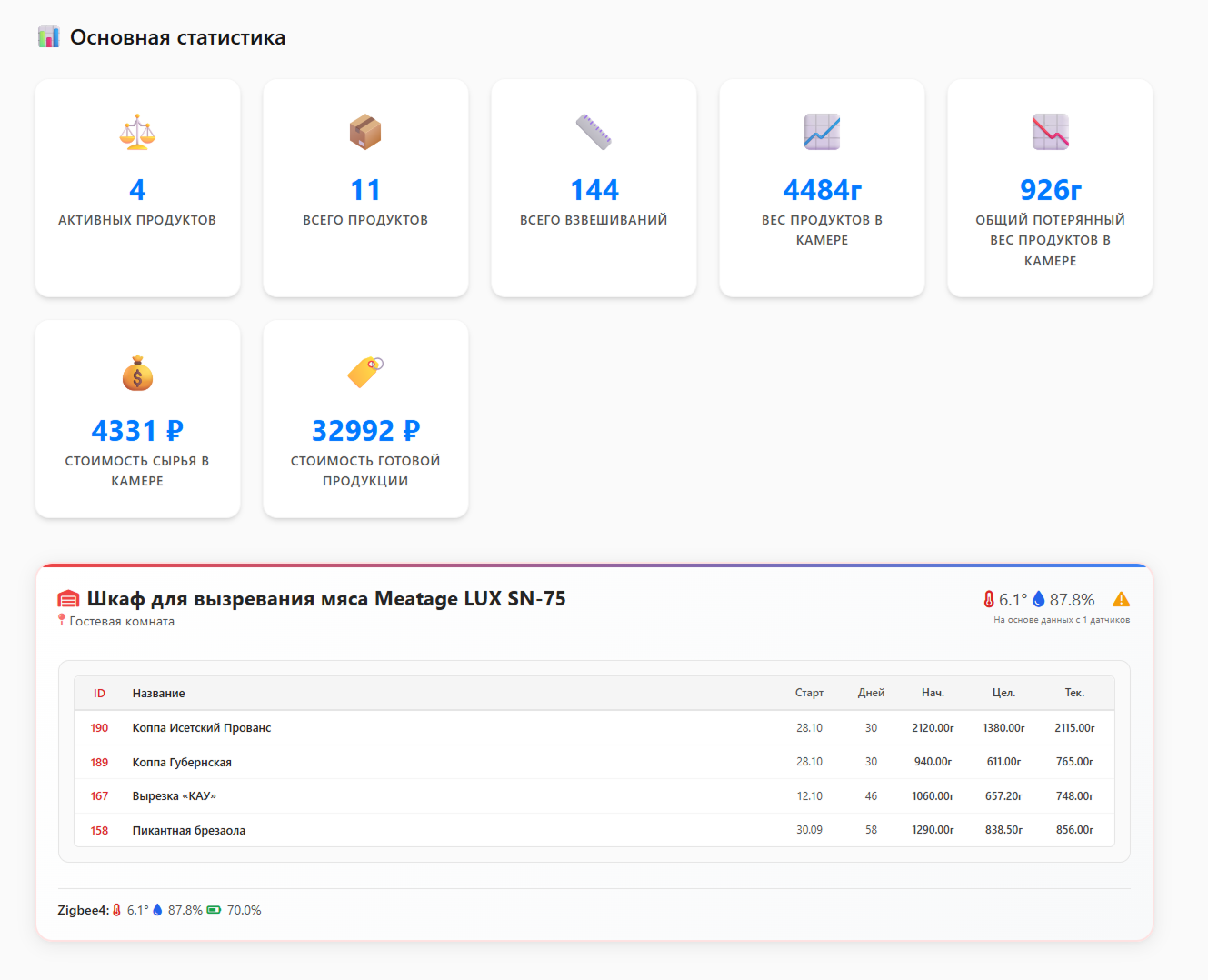Click the scales icon above active products

pyautogui.click(x=137, y=132)
